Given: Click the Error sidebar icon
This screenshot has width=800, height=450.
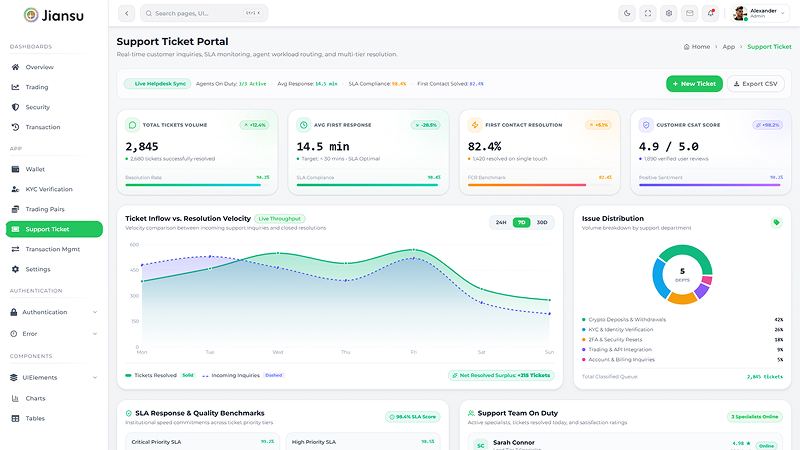Looking at the screenshot, I should pyautogui.click(x=14, y=334).
